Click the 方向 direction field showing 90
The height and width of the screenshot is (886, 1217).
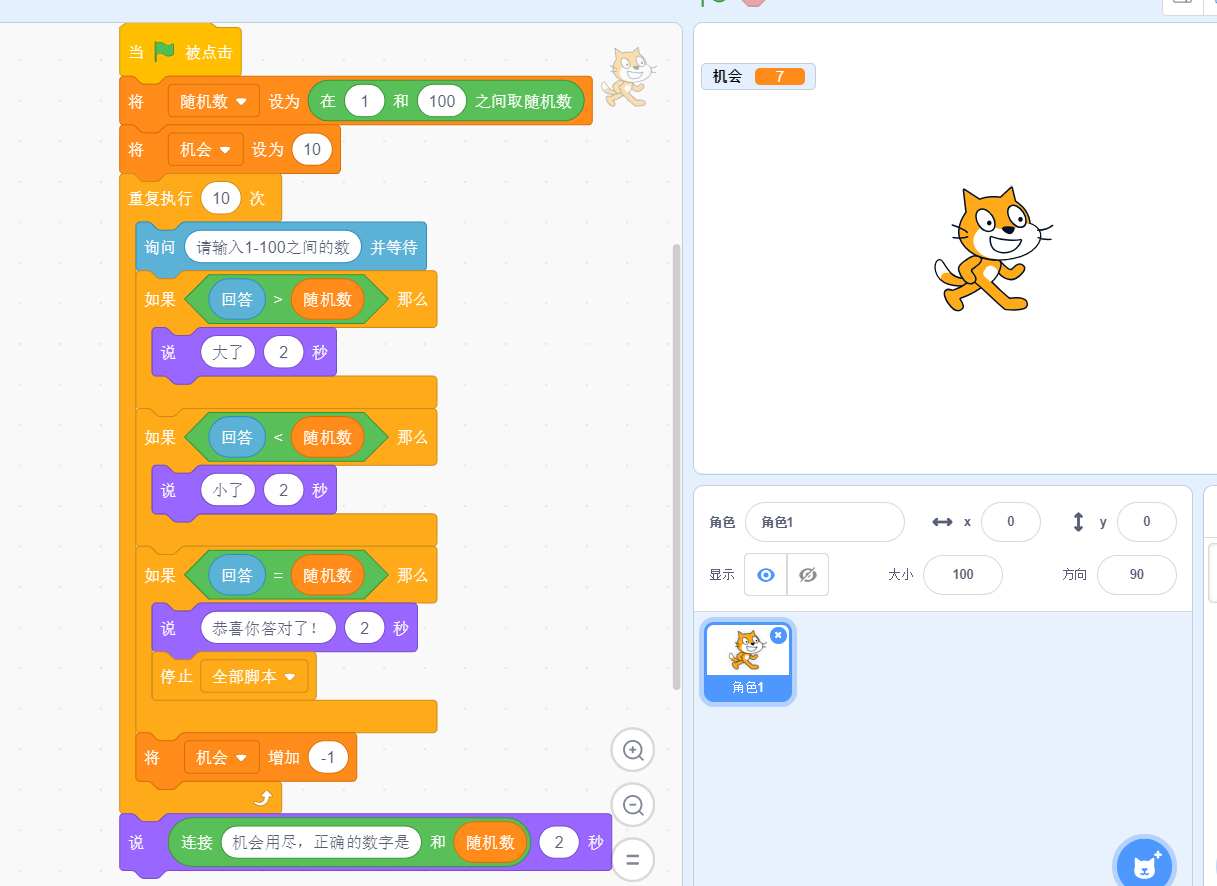[x=1136, y=575]
